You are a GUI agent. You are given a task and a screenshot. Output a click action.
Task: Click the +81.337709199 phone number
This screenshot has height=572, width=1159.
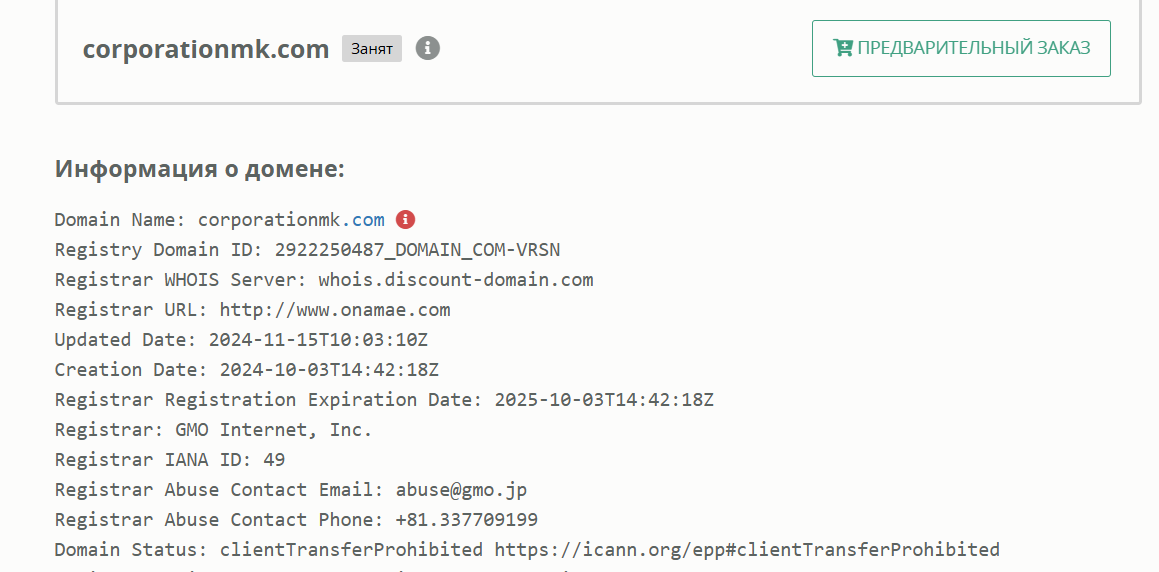point(466,520)
